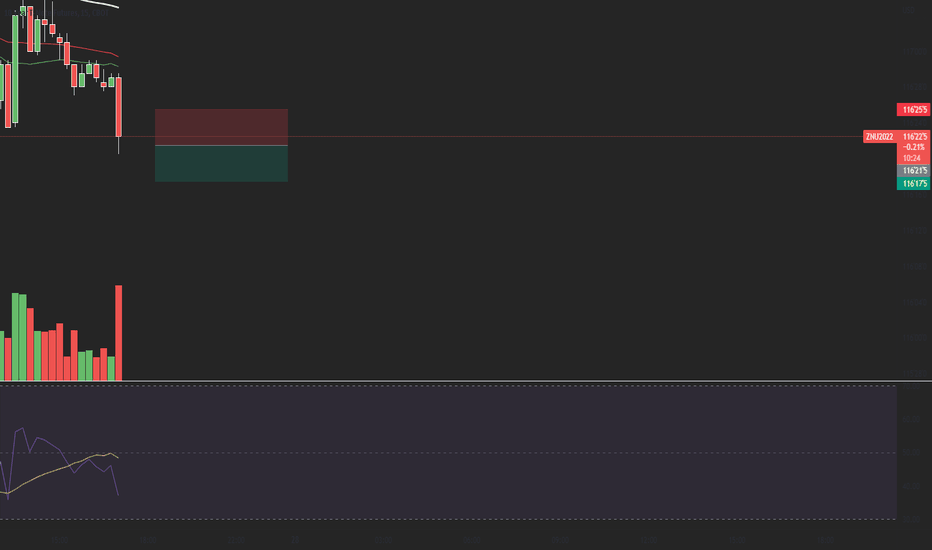Click the white curved line at the top
Image resolution: width=932 pixels, height=550 pixels.
pos(98,3)
